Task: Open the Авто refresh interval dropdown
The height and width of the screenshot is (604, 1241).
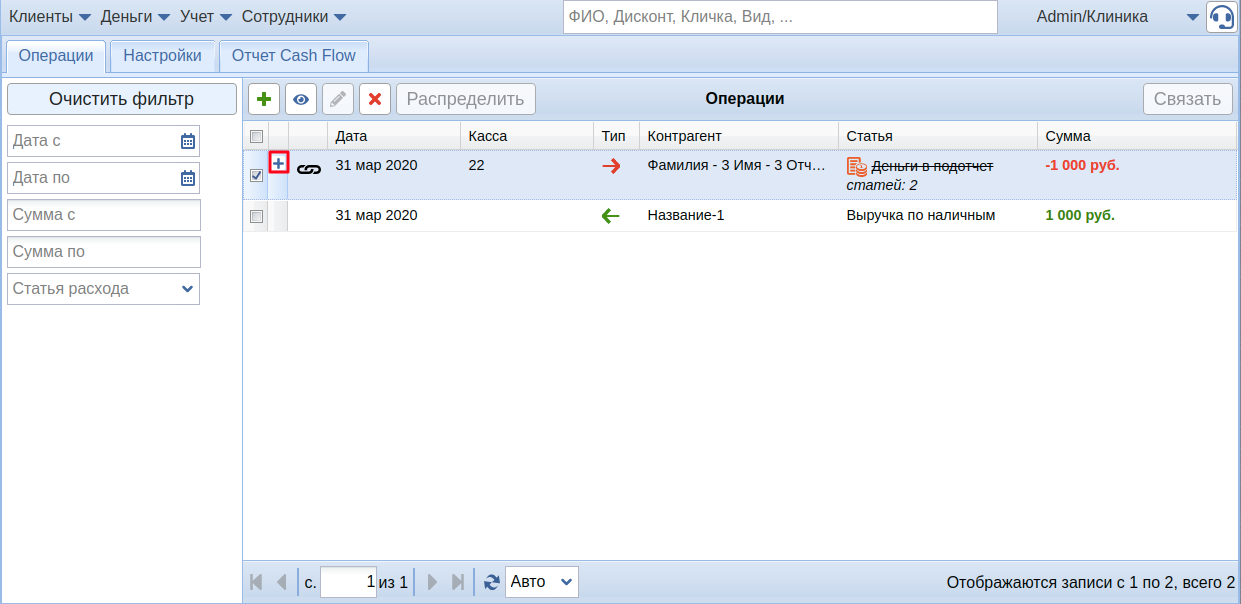Action: pos(542,582)
